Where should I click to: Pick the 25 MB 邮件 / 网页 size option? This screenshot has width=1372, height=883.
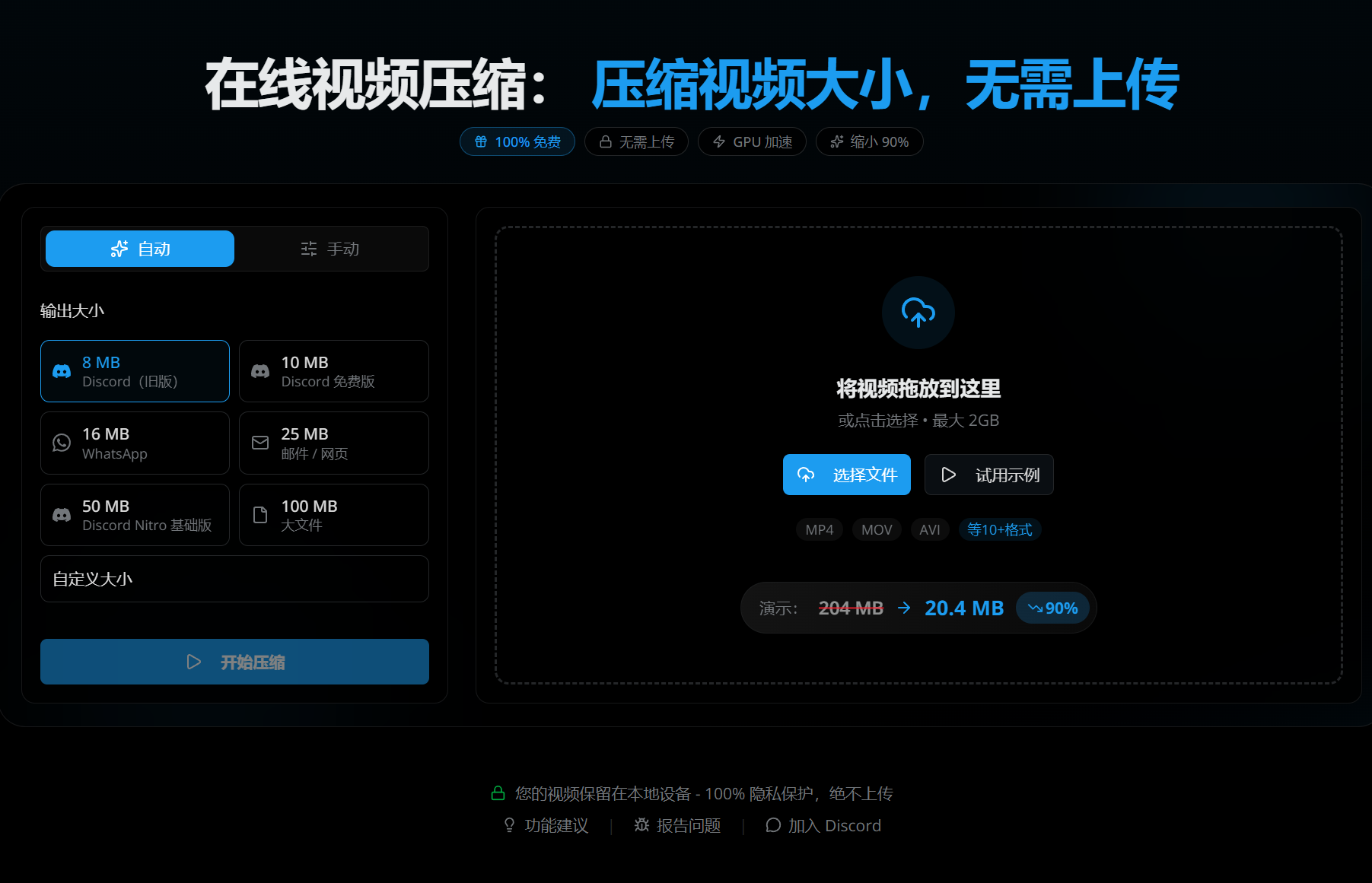[333, 443]
